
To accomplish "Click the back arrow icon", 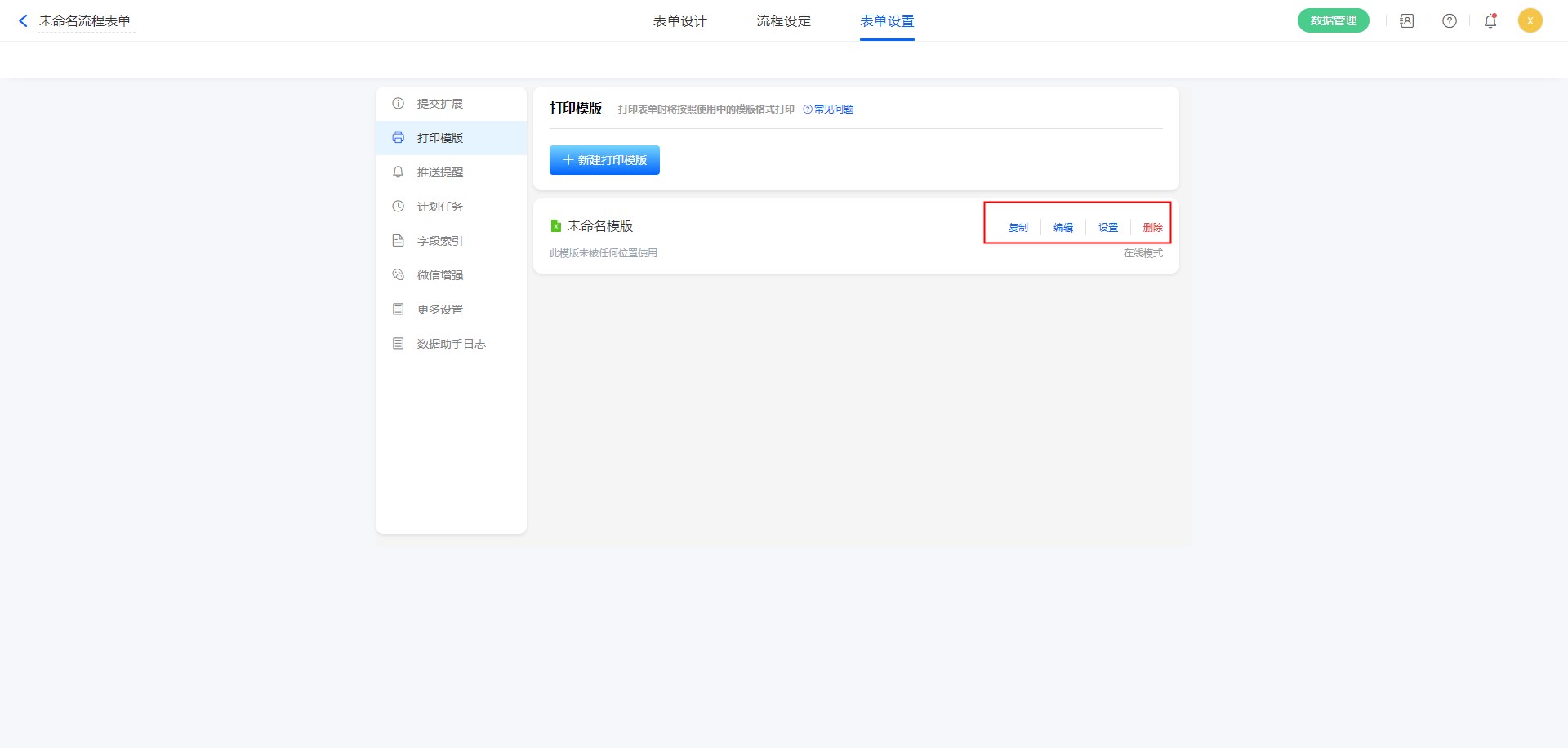I will click(23, 21).
